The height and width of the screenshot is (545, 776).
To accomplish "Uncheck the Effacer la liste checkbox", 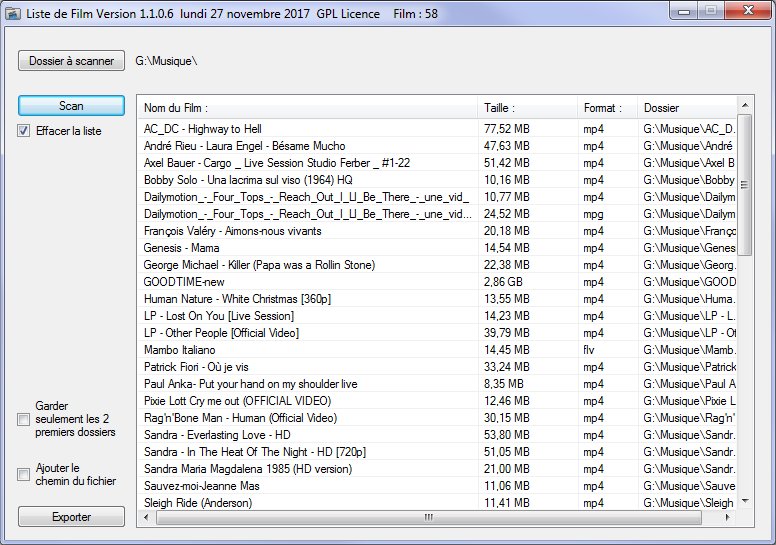I will (23, 131).
